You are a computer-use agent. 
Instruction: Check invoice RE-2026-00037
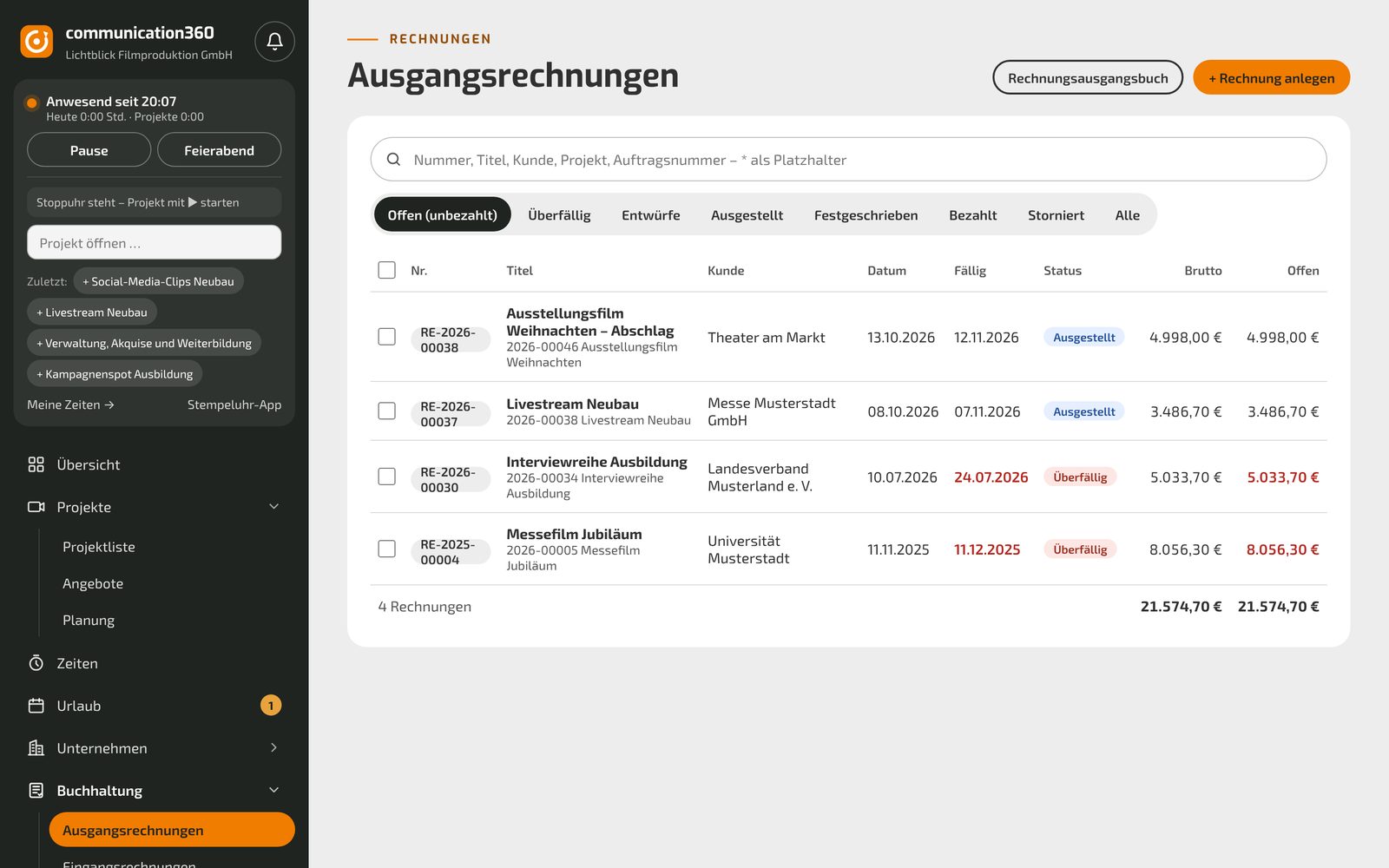pyautogui.click(x=387, y=411)
